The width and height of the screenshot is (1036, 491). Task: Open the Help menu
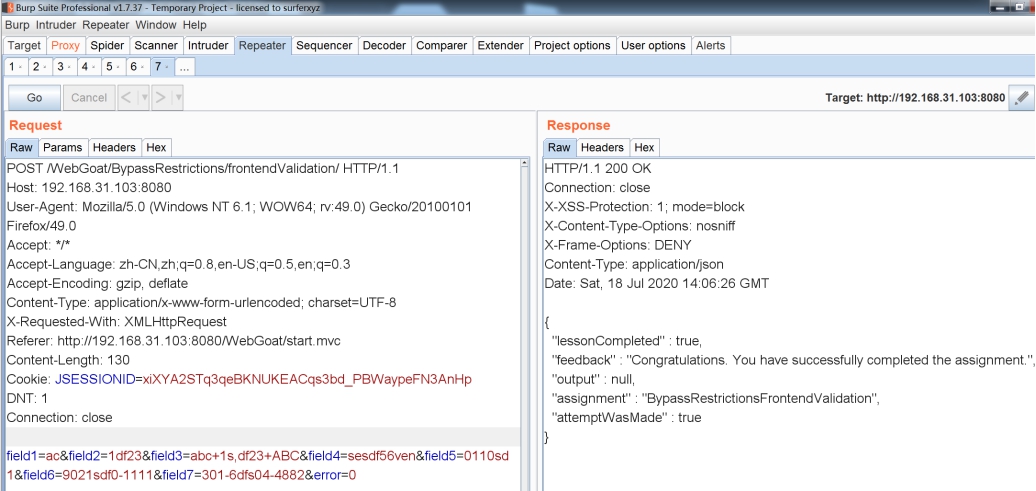click(x=194, y=25)
